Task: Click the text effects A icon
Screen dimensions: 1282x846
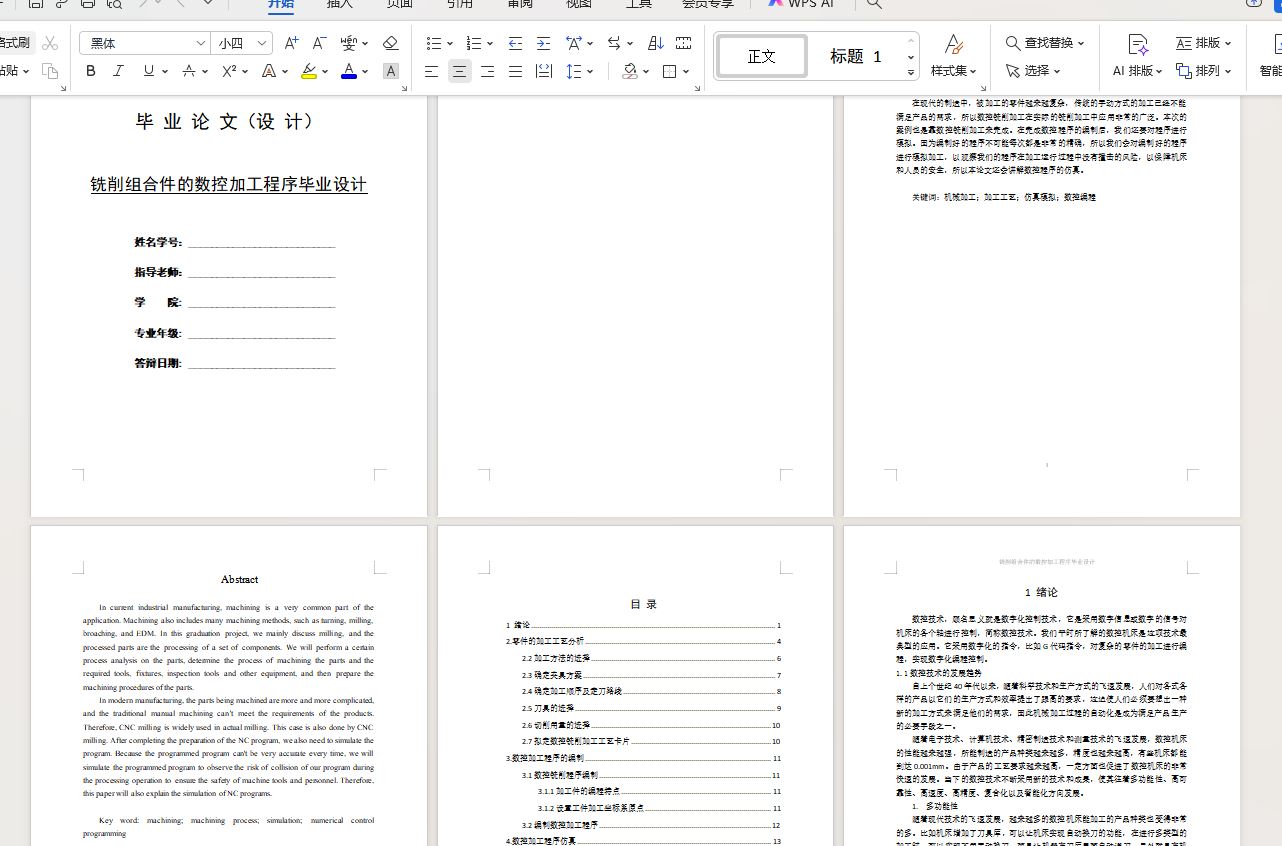Action: click(268, 71)
